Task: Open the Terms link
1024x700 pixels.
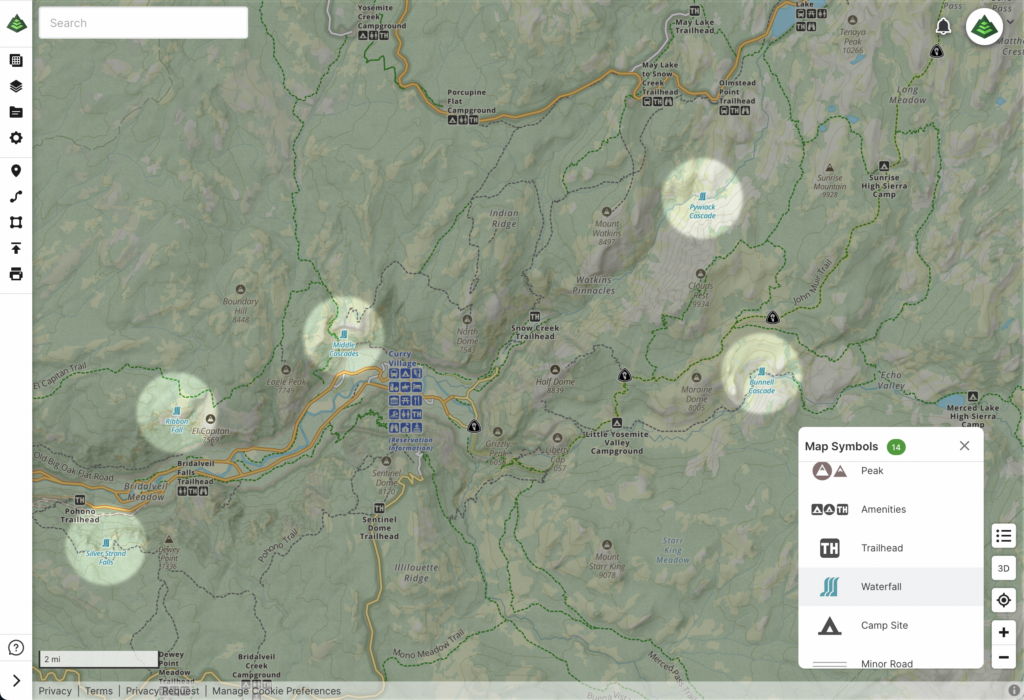Action: (98, 691)
